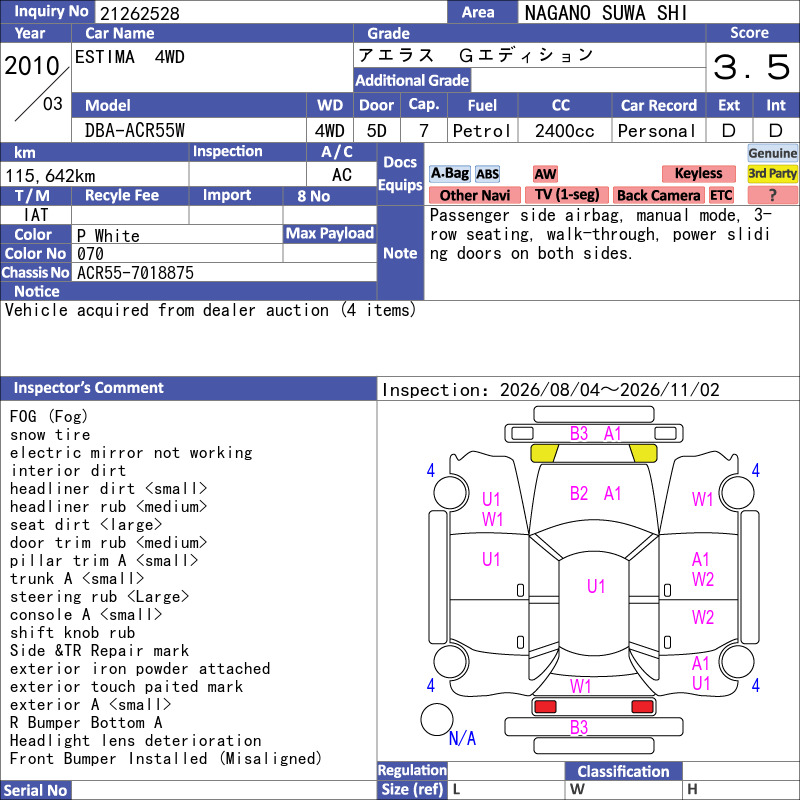Click the U1 mark on the roof
800x800 pixels.
point(596,586)
